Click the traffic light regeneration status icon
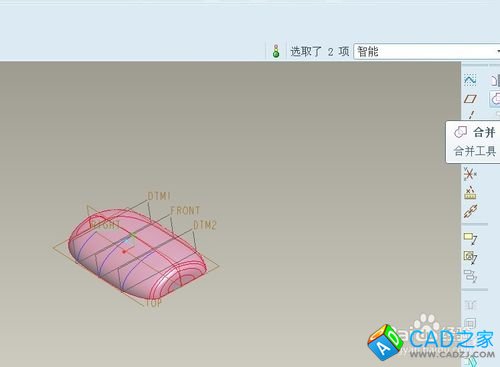The width and height of the screenshot is (500, 367). pyautogui.click(x=276, y=51)
